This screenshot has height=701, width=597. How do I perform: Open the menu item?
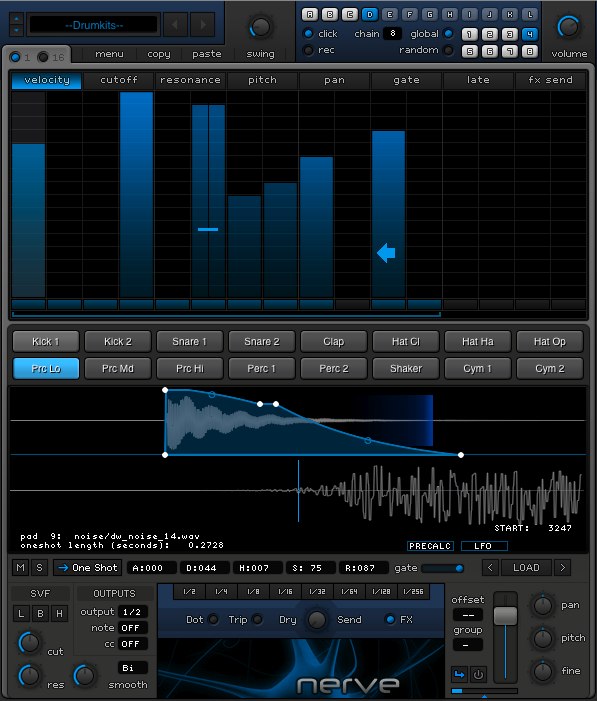[x=109, y=54]
